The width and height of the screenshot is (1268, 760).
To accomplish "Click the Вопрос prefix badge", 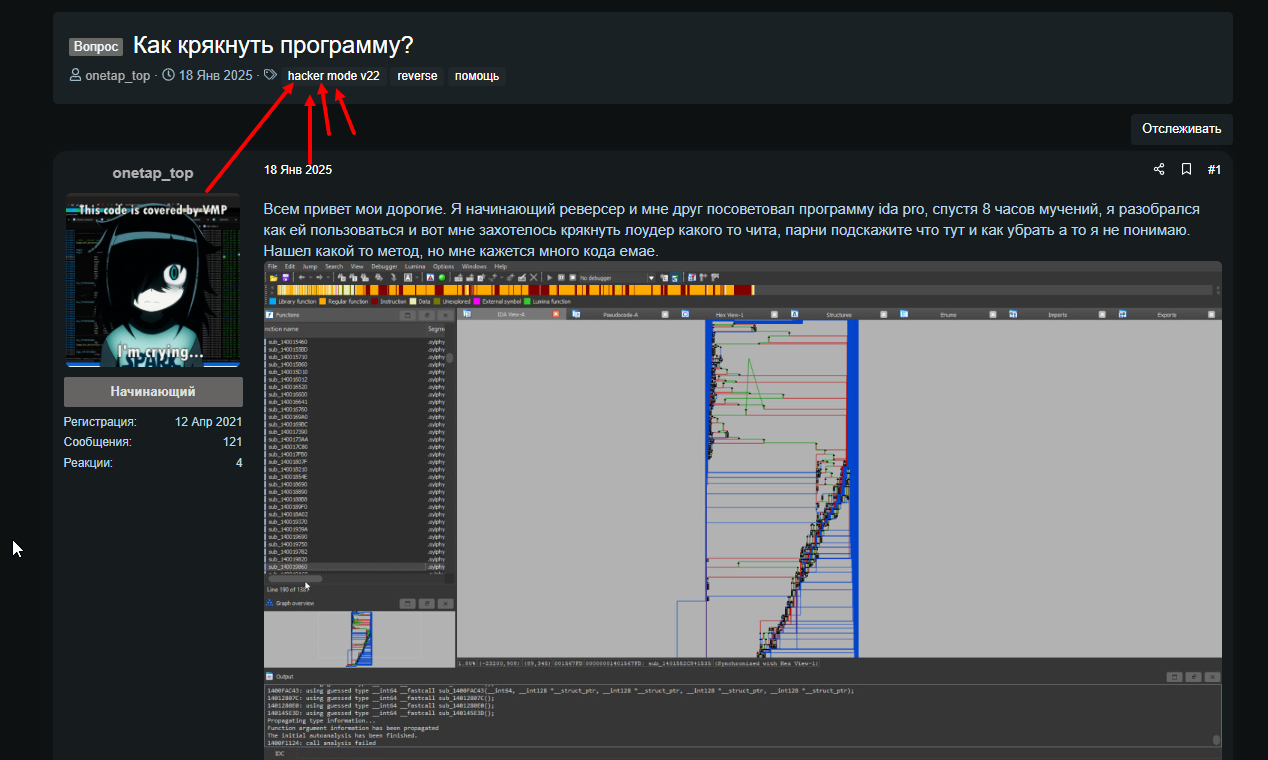I will click(x=96, y=47).
